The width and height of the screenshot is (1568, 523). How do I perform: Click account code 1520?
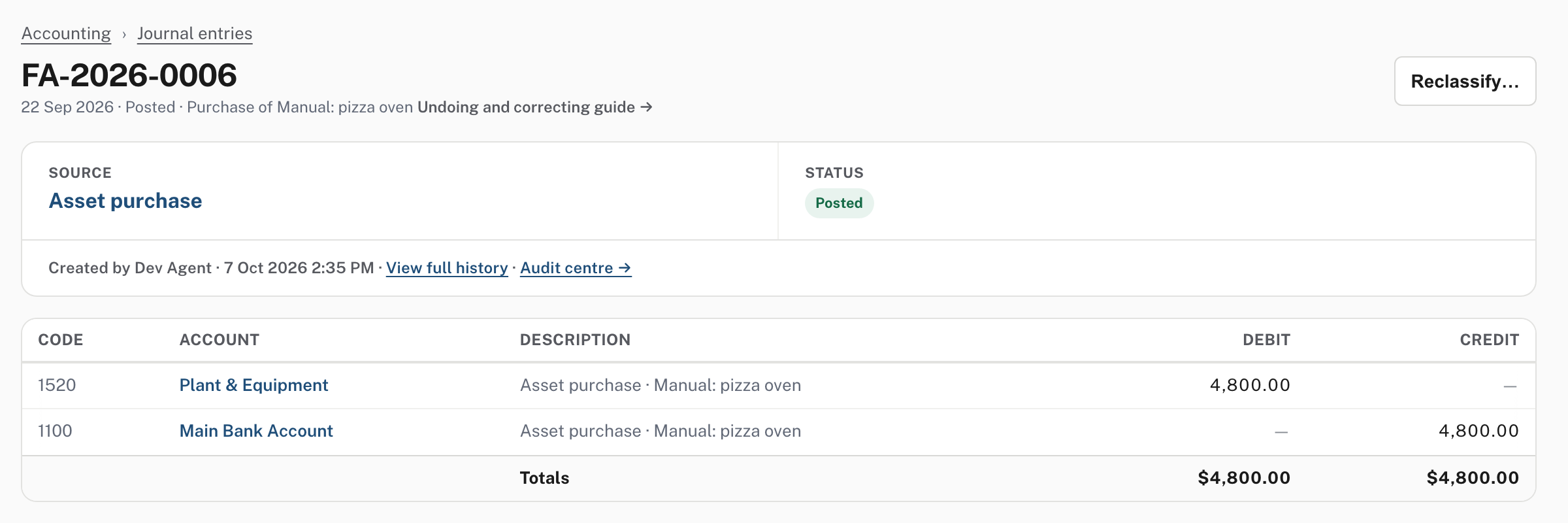pos(57,385)
